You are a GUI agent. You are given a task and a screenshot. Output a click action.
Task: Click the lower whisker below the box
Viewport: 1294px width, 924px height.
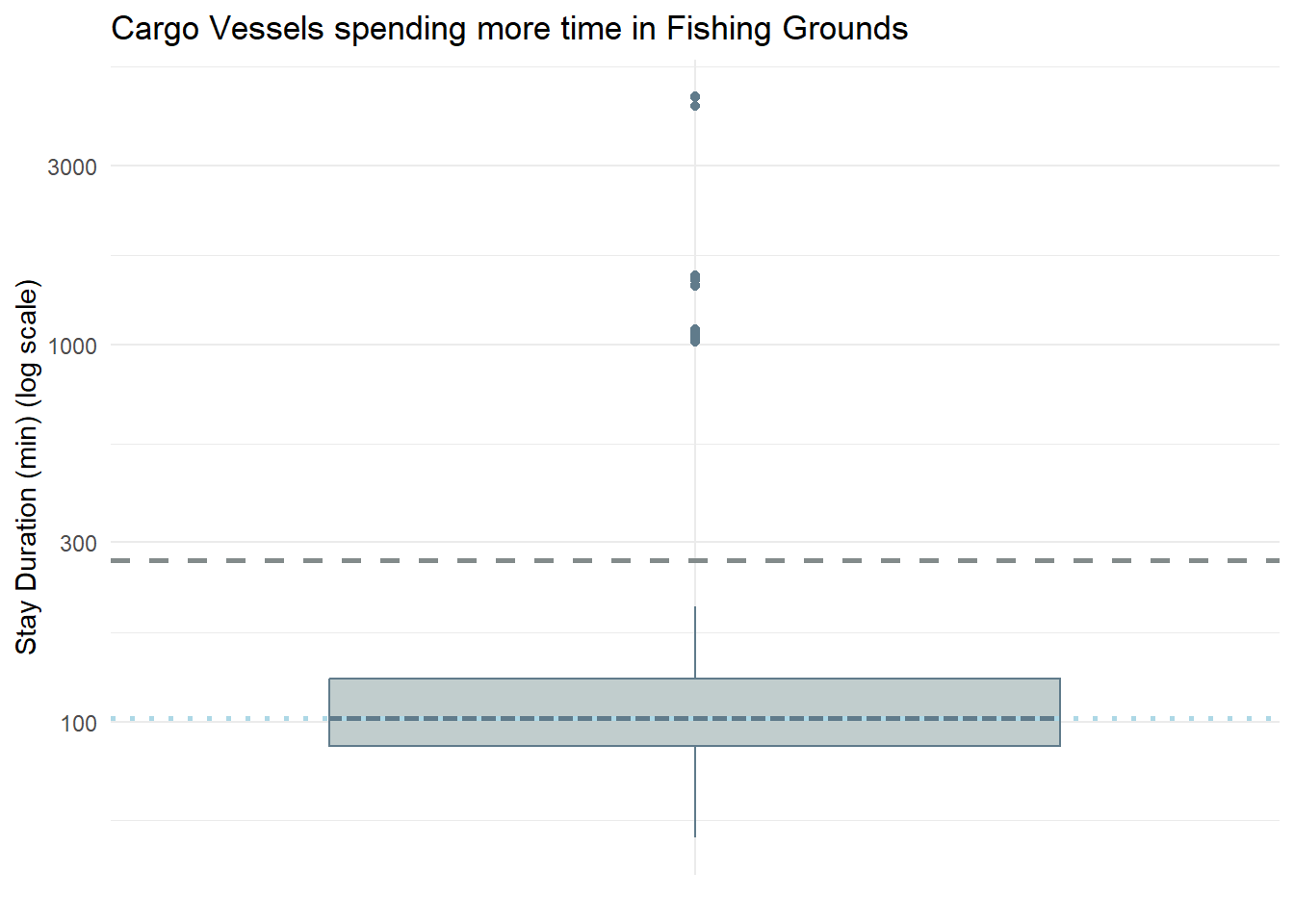point(695,791)
